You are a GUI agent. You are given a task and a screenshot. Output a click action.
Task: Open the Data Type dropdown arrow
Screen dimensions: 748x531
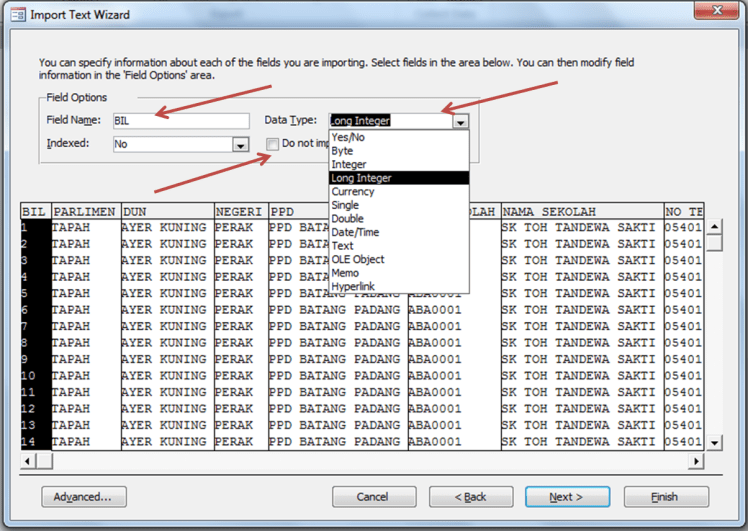tap(460, 122)
